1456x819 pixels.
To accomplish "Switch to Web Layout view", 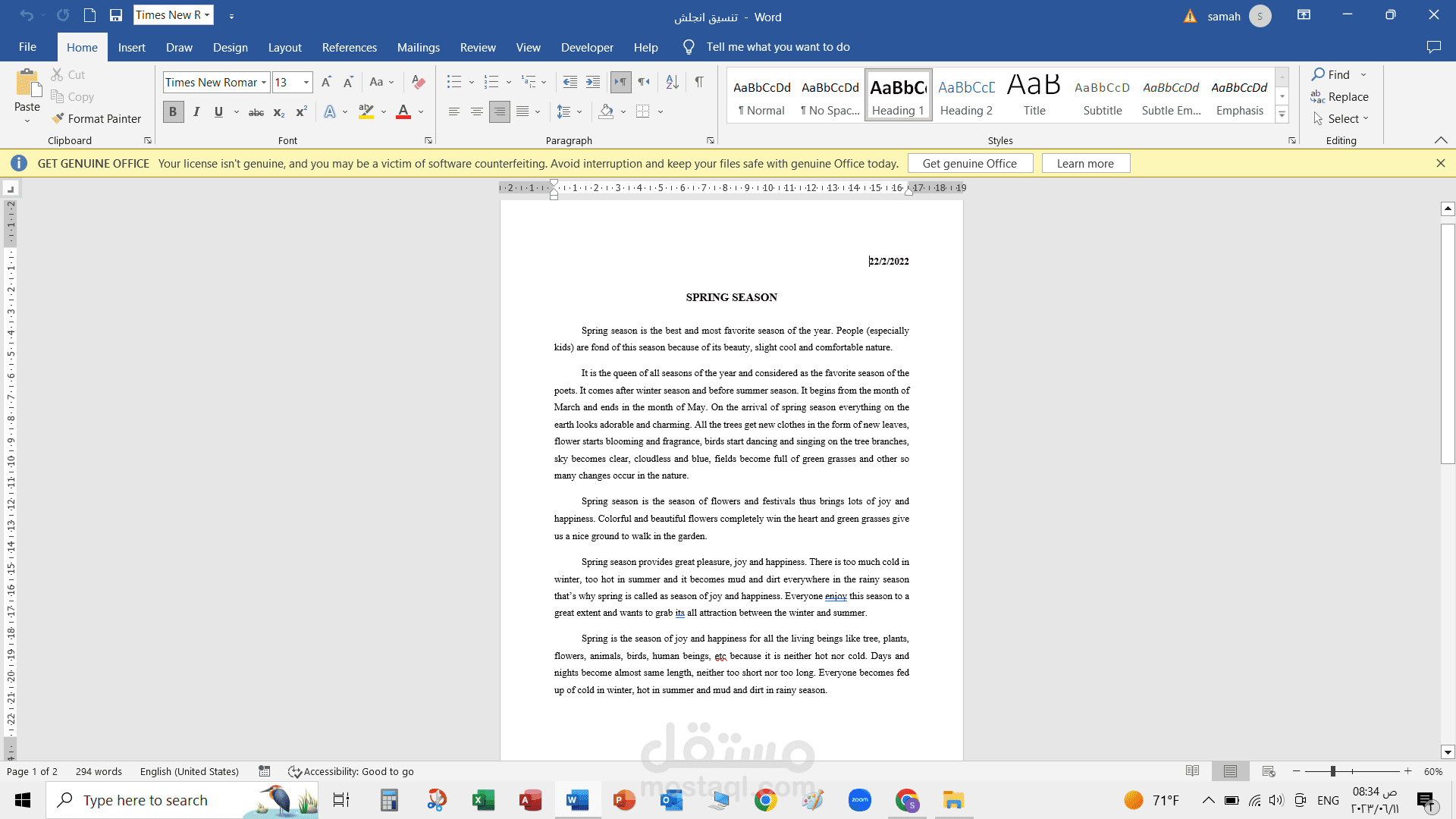I will point(1269,771).
